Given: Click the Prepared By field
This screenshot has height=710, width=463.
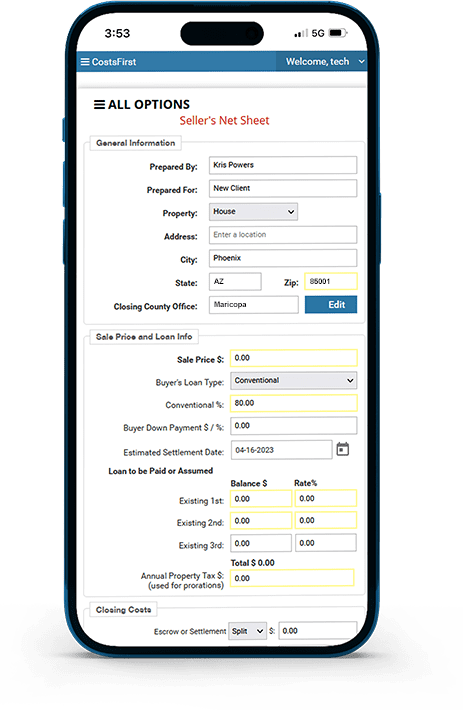Looking at the screenshot, I should [283, 165].
